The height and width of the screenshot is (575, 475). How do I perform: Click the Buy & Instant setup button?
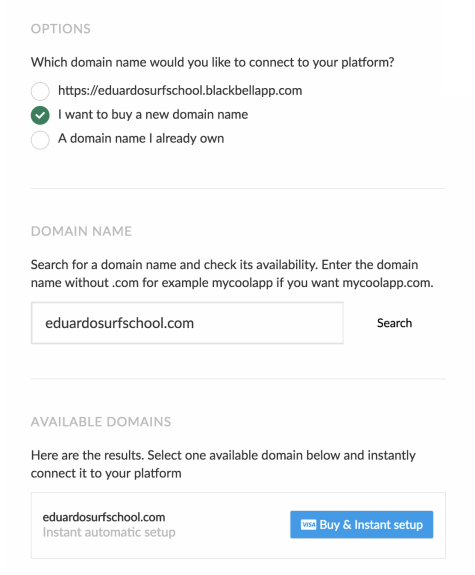click(x=361, y=524)
